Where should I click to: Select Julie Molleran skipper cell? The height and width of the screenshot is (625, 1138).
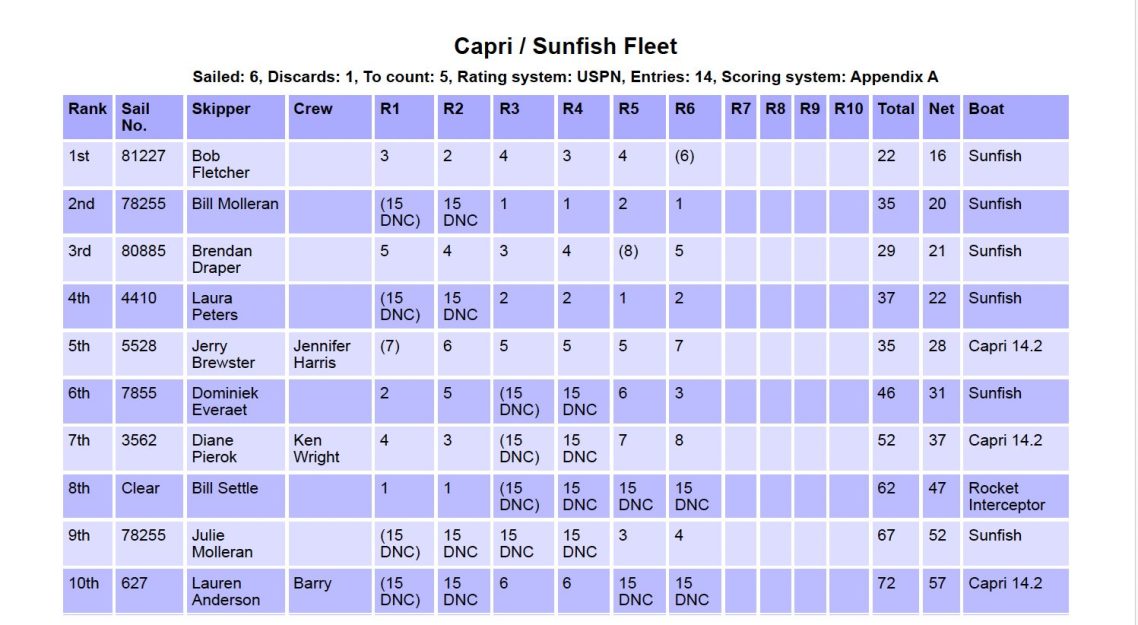pos(235,544)
